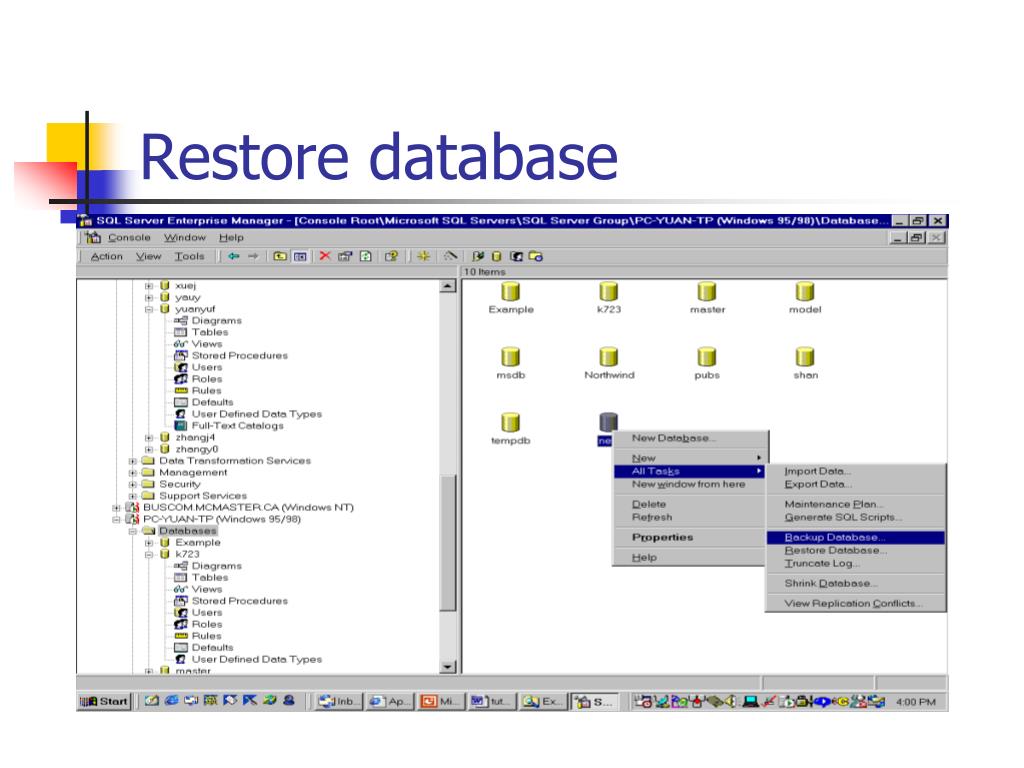Select the master database icon
Screen dimensions: 1024x768
click(x=707, y=291)
